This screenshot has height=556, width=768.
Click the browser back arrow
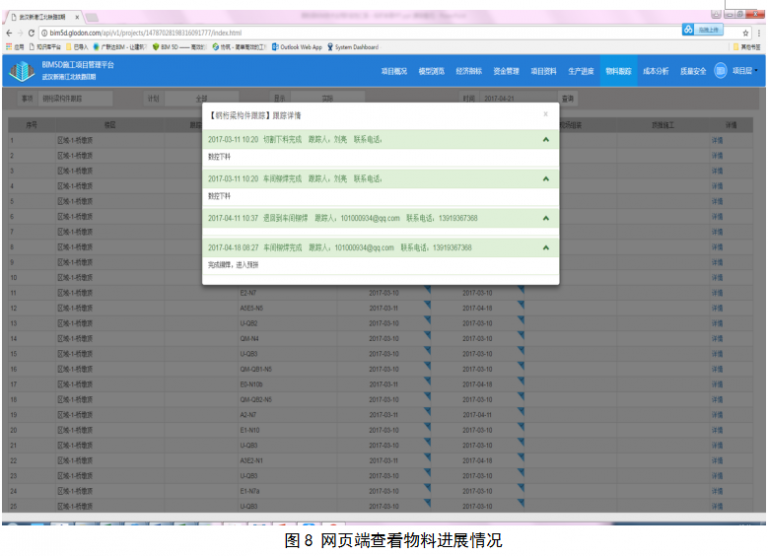tap(10, 33)
